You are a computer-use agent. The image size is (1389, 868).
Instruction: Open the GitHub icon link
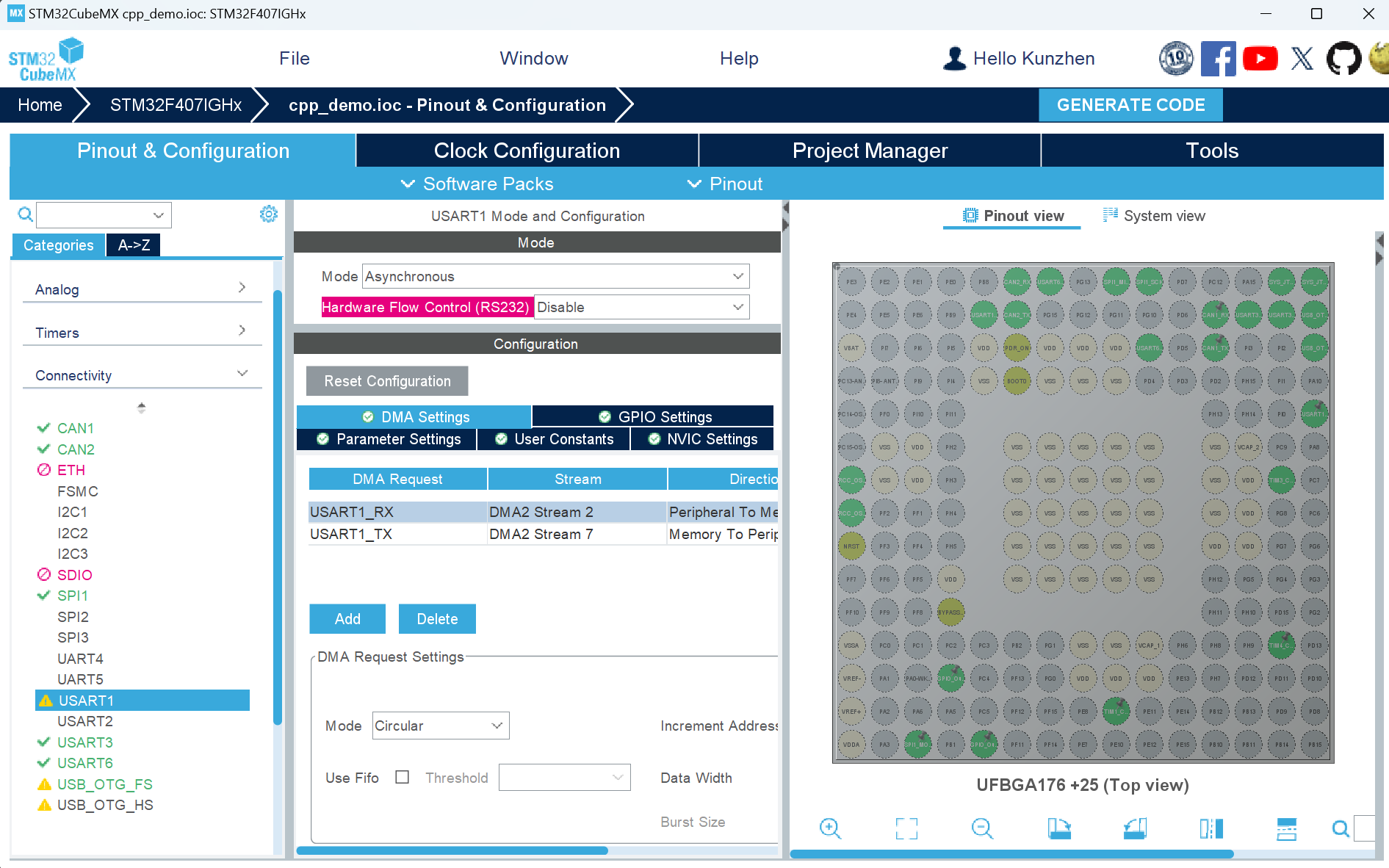[x=1343, y=59]
